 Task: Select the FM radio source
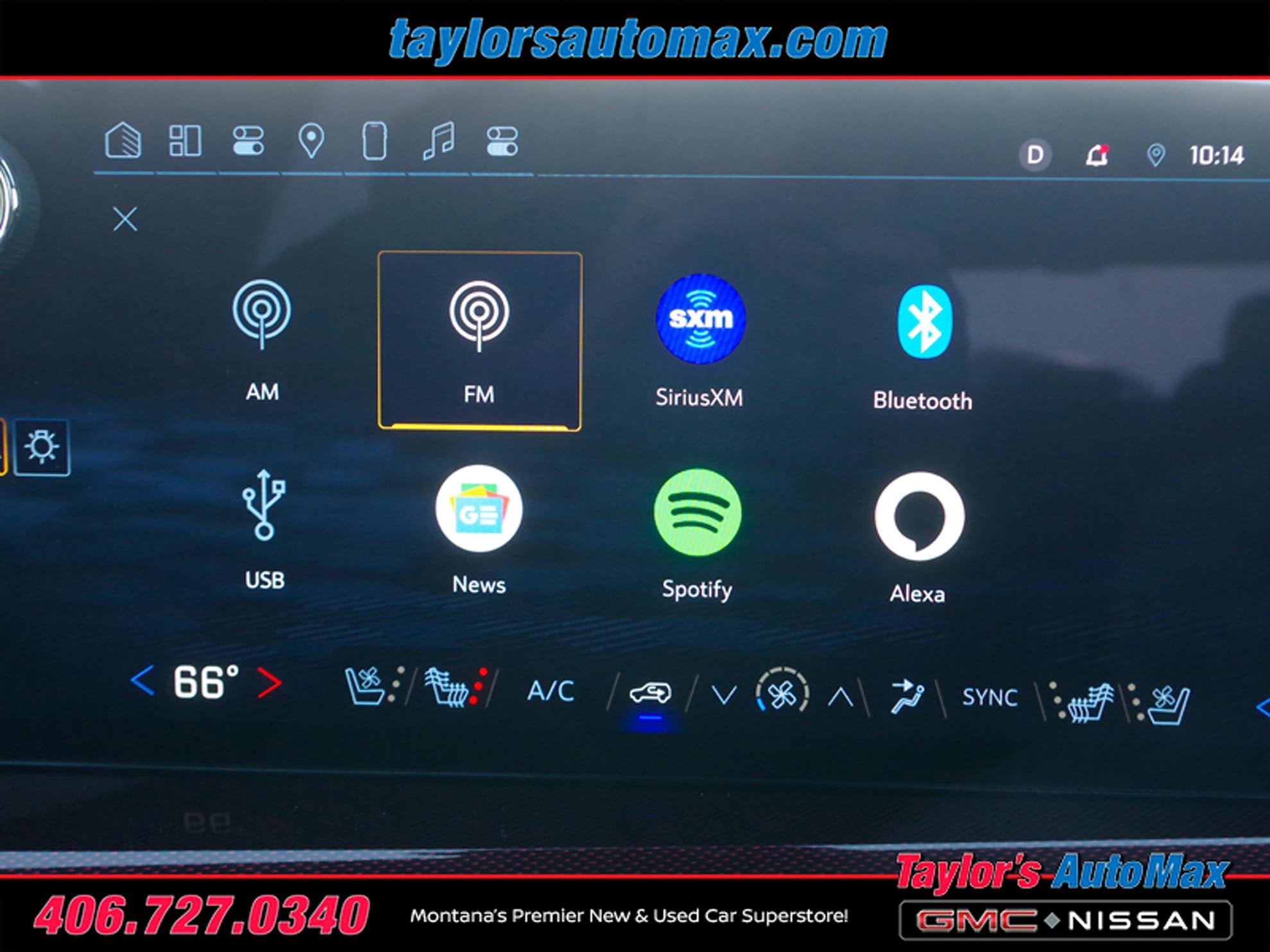pos(479,341)
